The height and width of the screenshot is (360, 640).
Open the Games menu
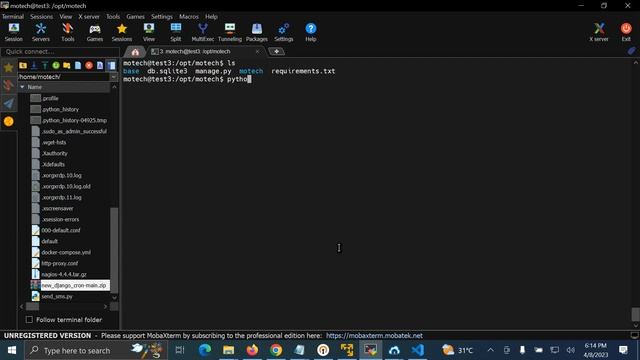(x=135, y=17)
